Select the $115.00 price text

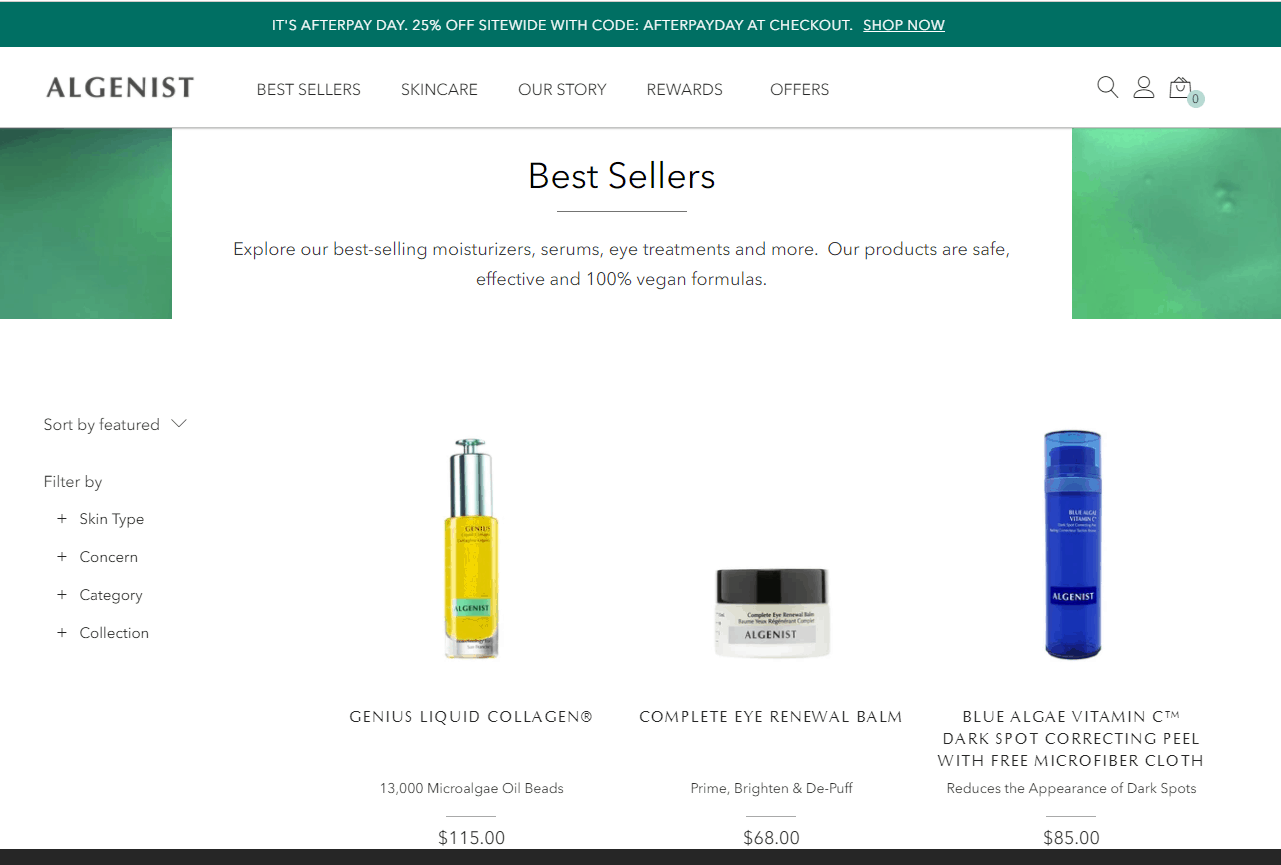(471, 838)
